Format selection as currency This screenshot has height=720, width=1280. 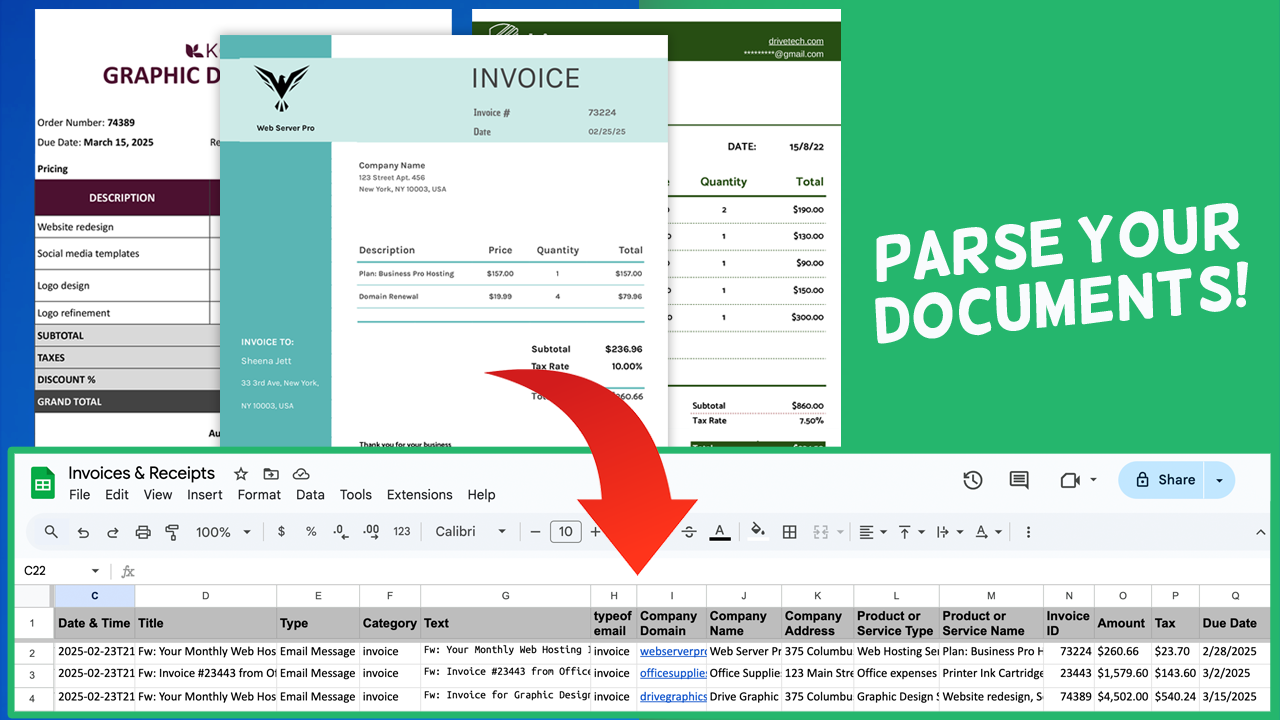pos(282,532)
